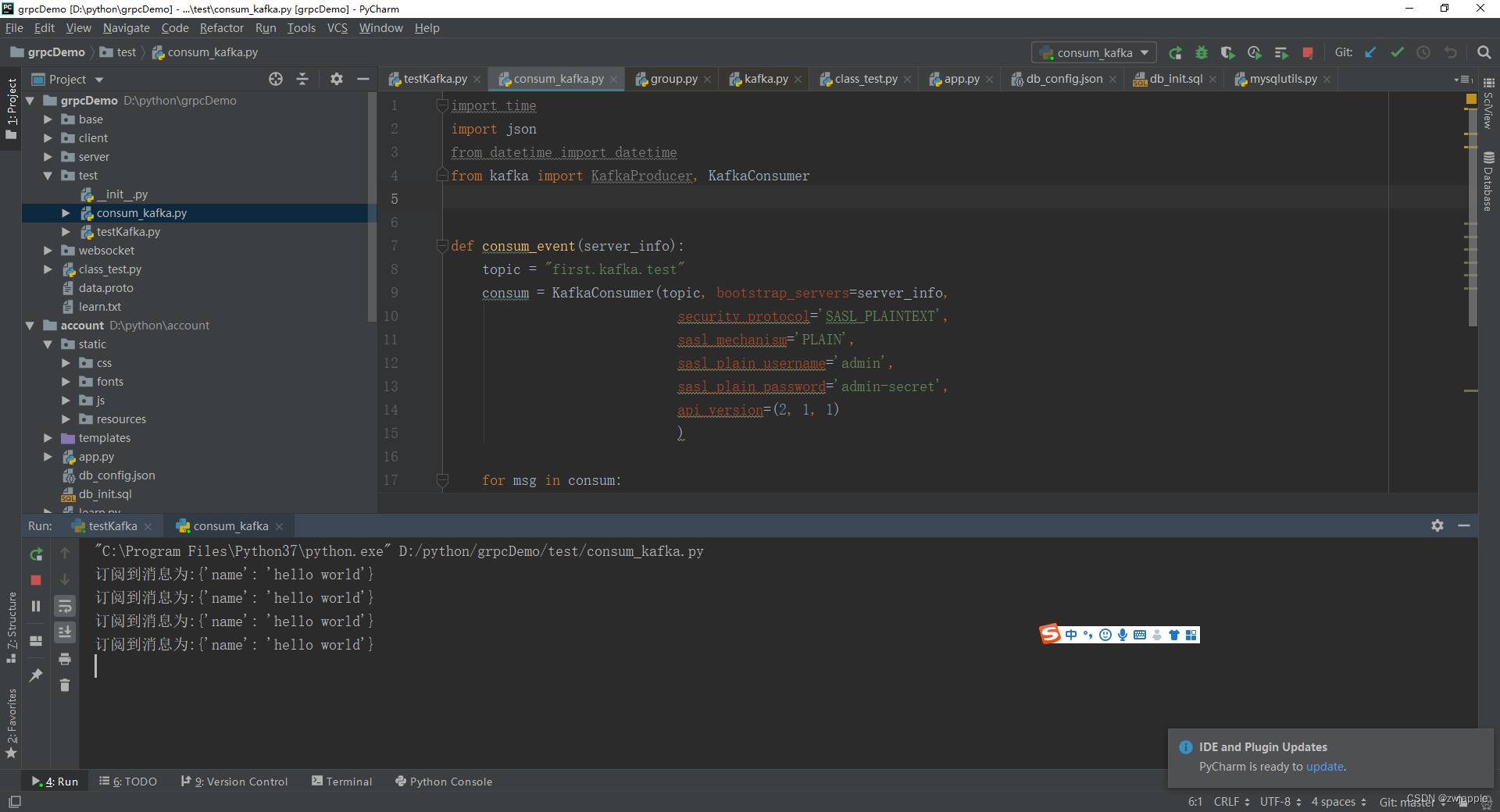Select db_config.json in the Project tree
1500x812 pixels.
[116, 475]
